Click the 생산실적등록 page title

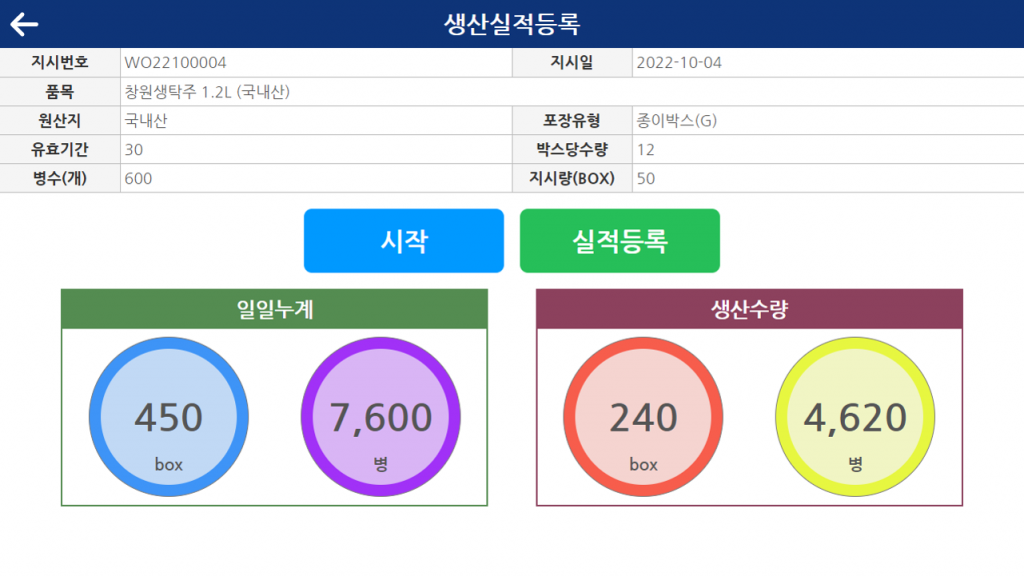click(512, 24)
